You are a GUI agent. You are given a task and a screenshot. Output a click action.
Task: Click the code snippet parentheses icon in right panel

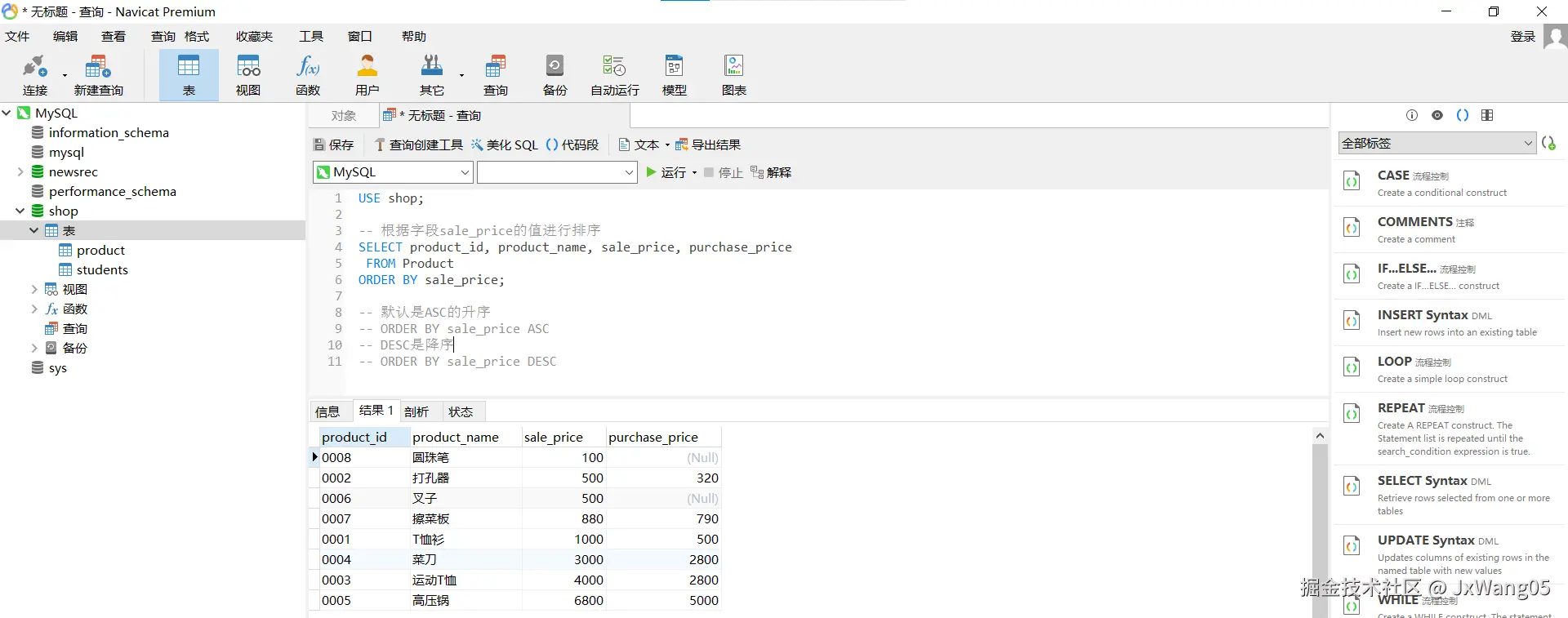(1463, 115)
